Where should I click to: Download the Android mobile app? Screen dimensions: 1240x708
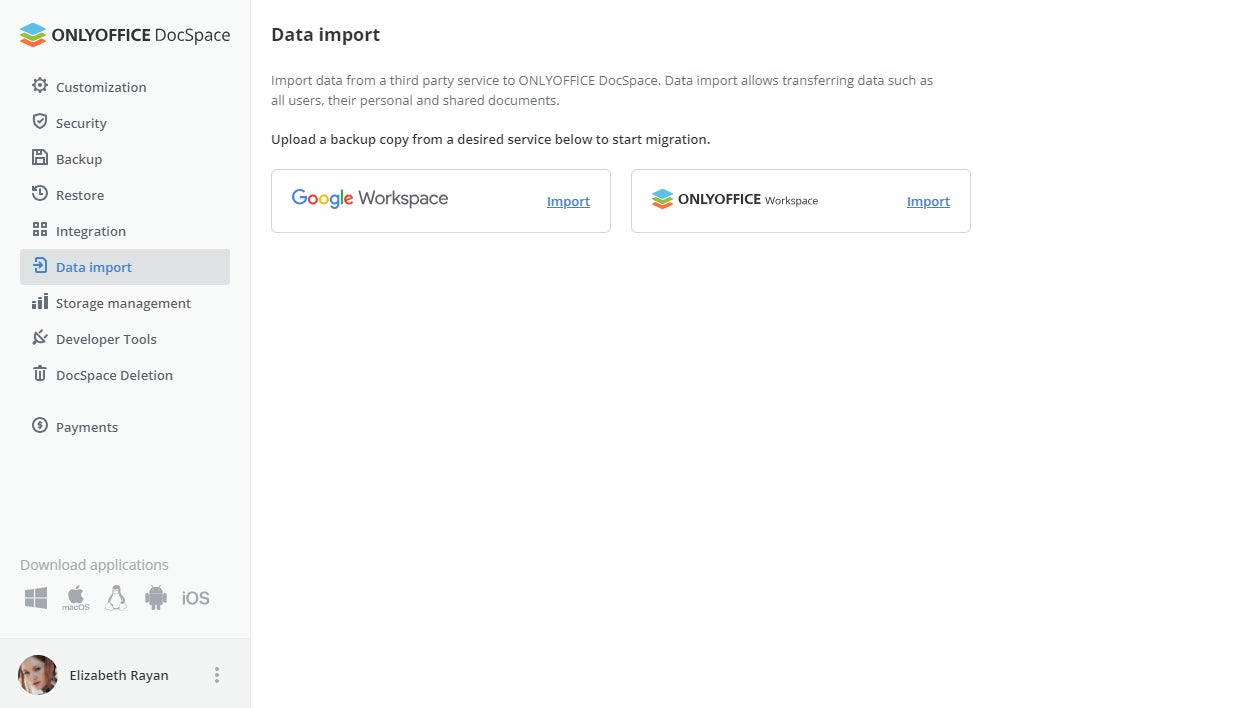click(x=156, y=598)
